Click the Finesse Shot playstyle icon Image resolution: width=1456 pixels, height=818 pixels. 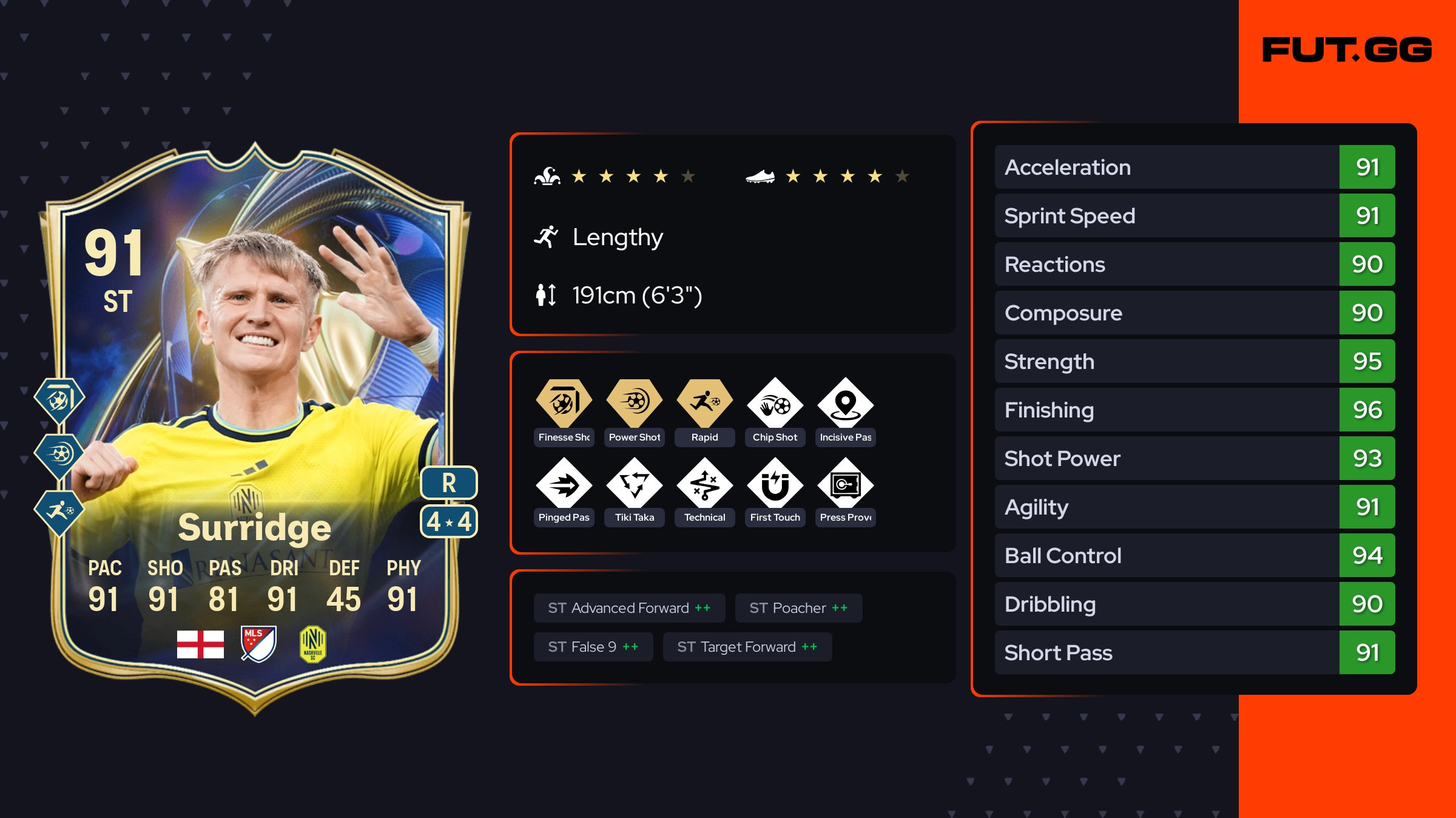click(x=564, y=403)
